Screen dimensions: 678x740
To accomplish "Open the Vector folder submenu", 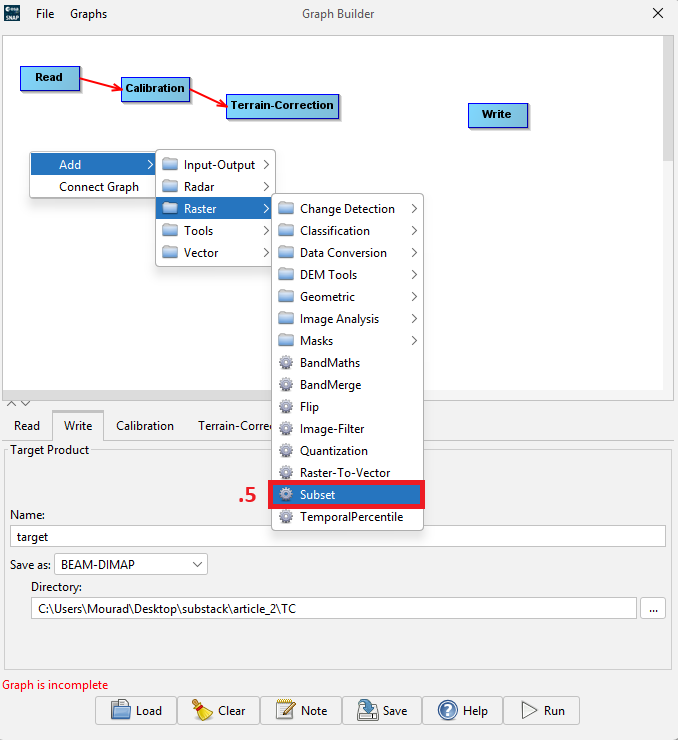I will [x=215, y=252].
